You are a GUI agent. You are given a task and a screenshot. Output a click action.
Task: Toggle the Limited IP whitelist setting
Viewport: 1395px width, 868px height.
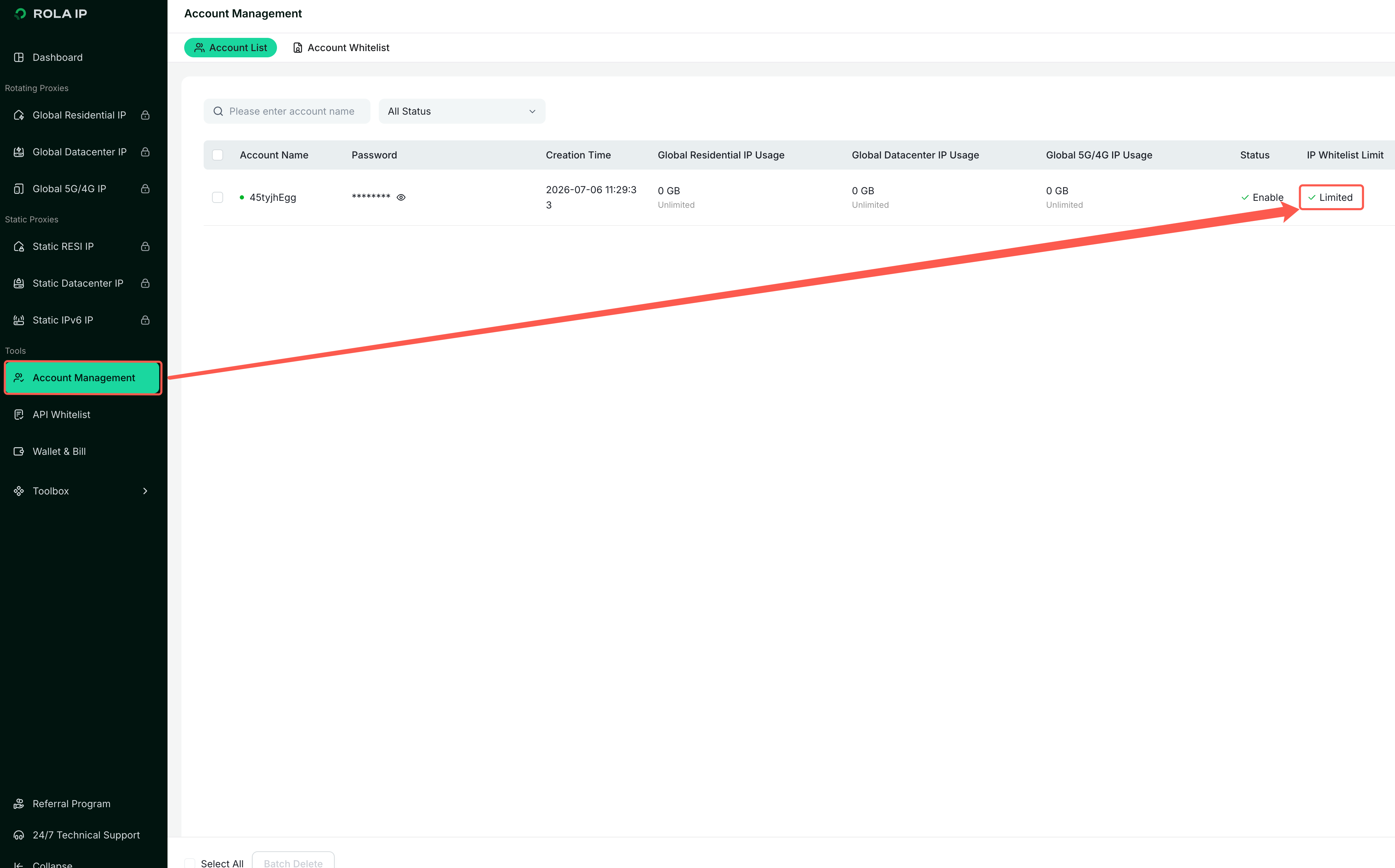(x=1331, y=197)
